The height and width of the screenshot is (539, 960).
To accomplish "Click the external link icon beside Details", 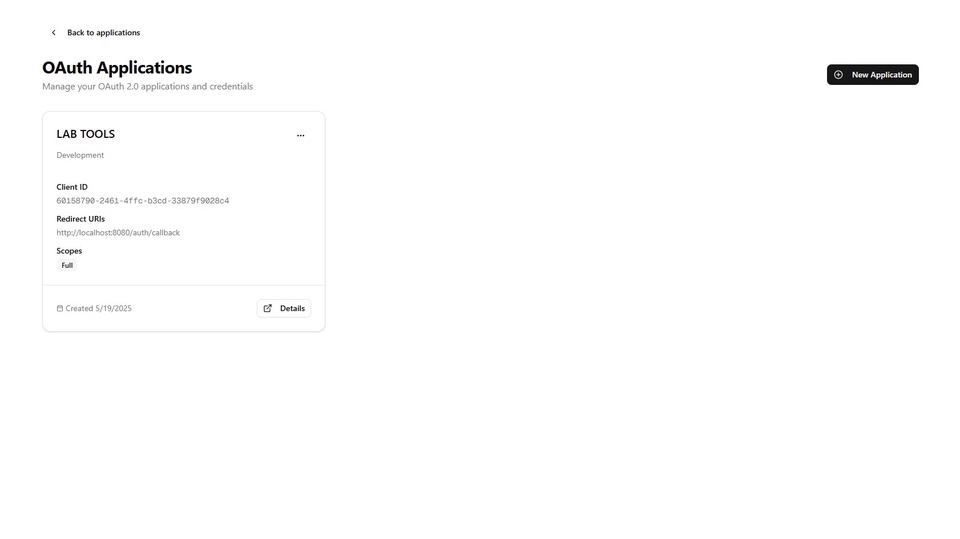I will point(268,309).
